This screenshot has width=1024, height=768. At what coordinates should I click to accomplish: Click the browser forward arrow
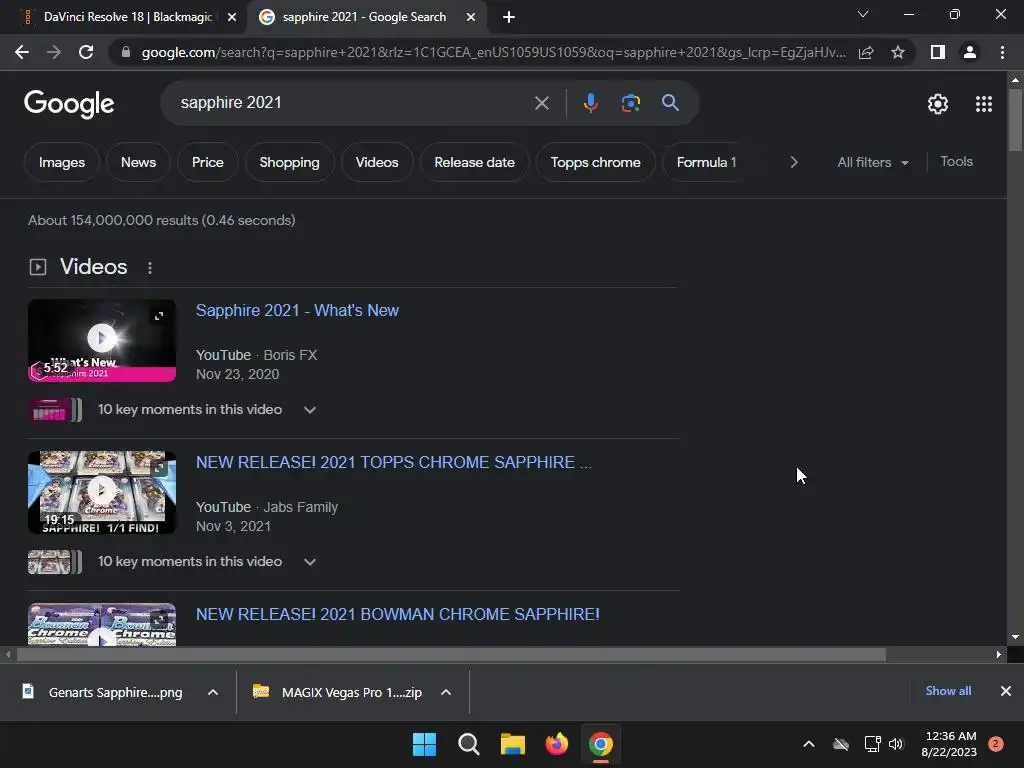click(x=54, y=52)
